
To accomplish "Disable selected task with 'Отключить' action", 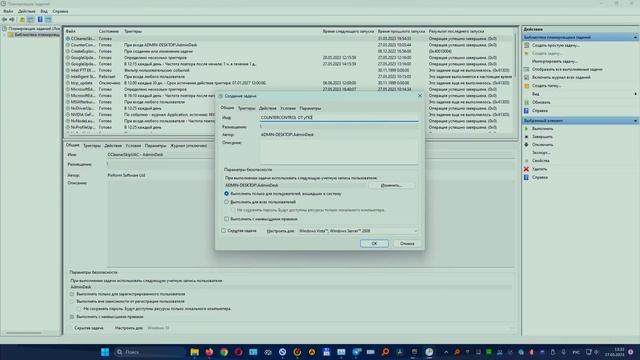I will tap(542, 145).
